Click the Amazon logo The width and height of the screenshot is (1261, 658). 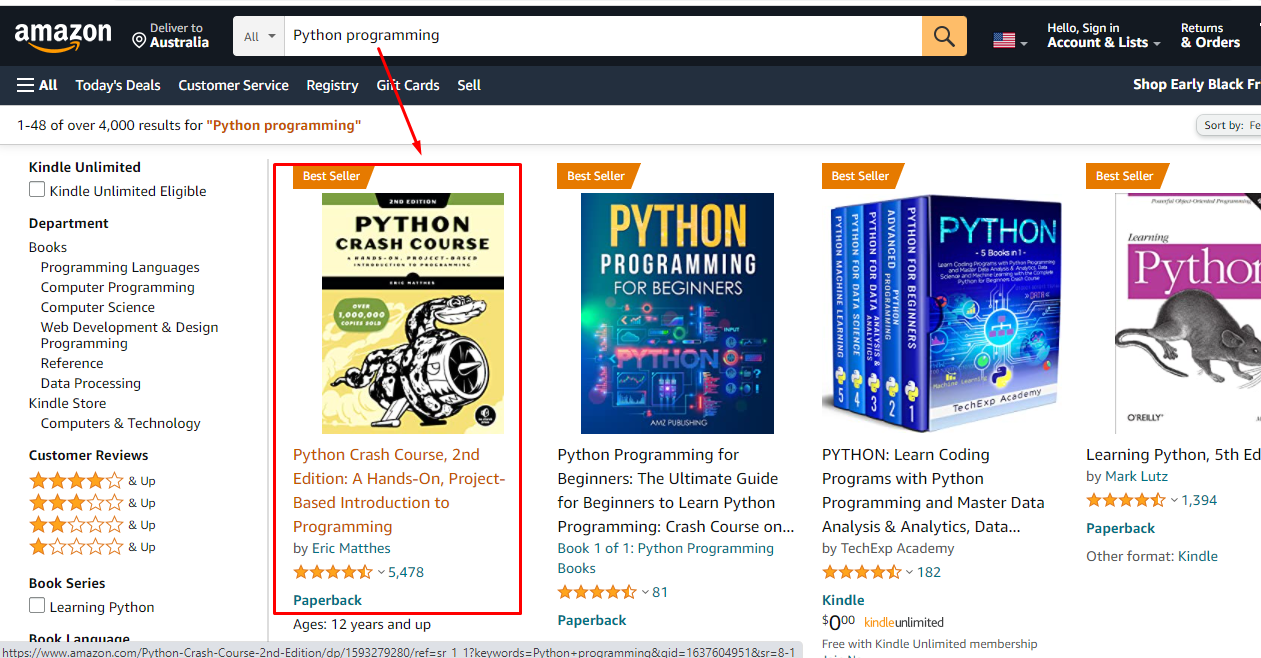(x=63, y=37)
